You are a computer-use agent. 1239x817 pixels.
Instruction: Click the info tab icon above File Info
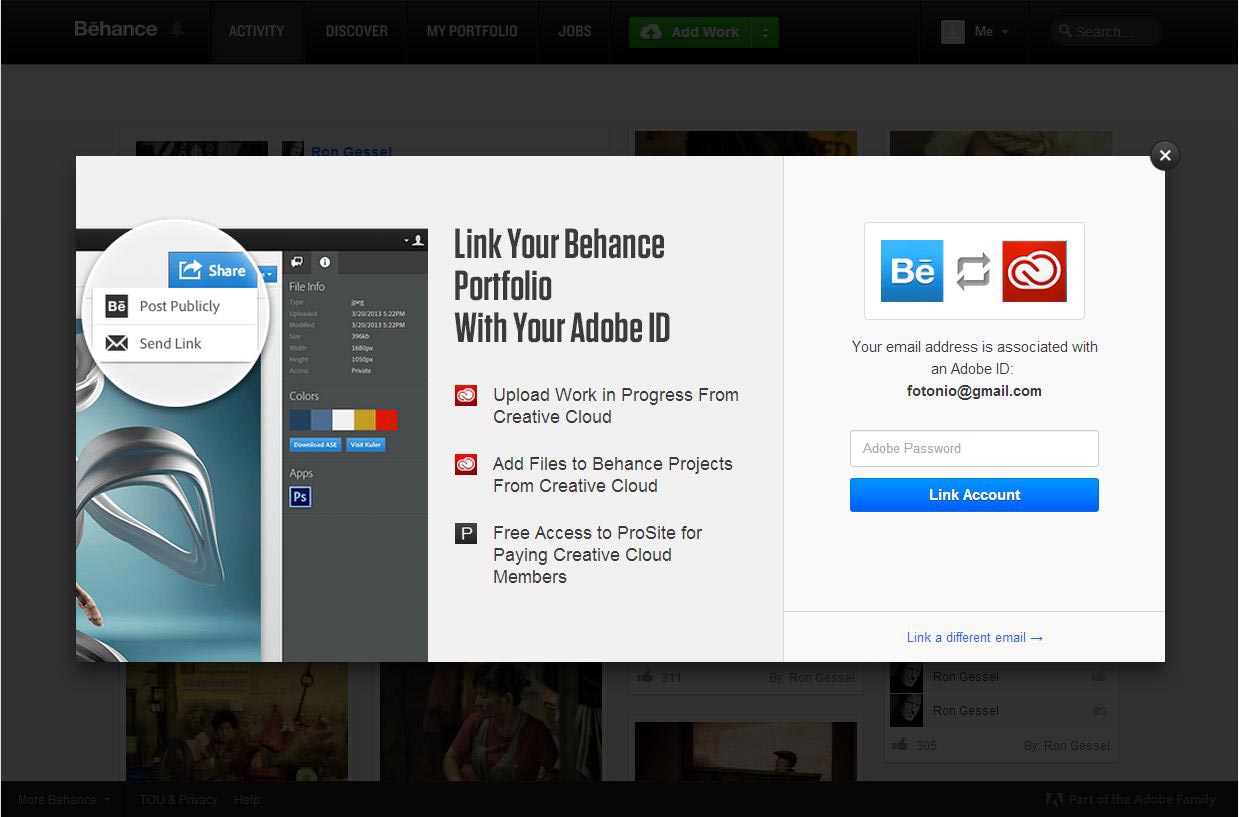pos(325,263)
